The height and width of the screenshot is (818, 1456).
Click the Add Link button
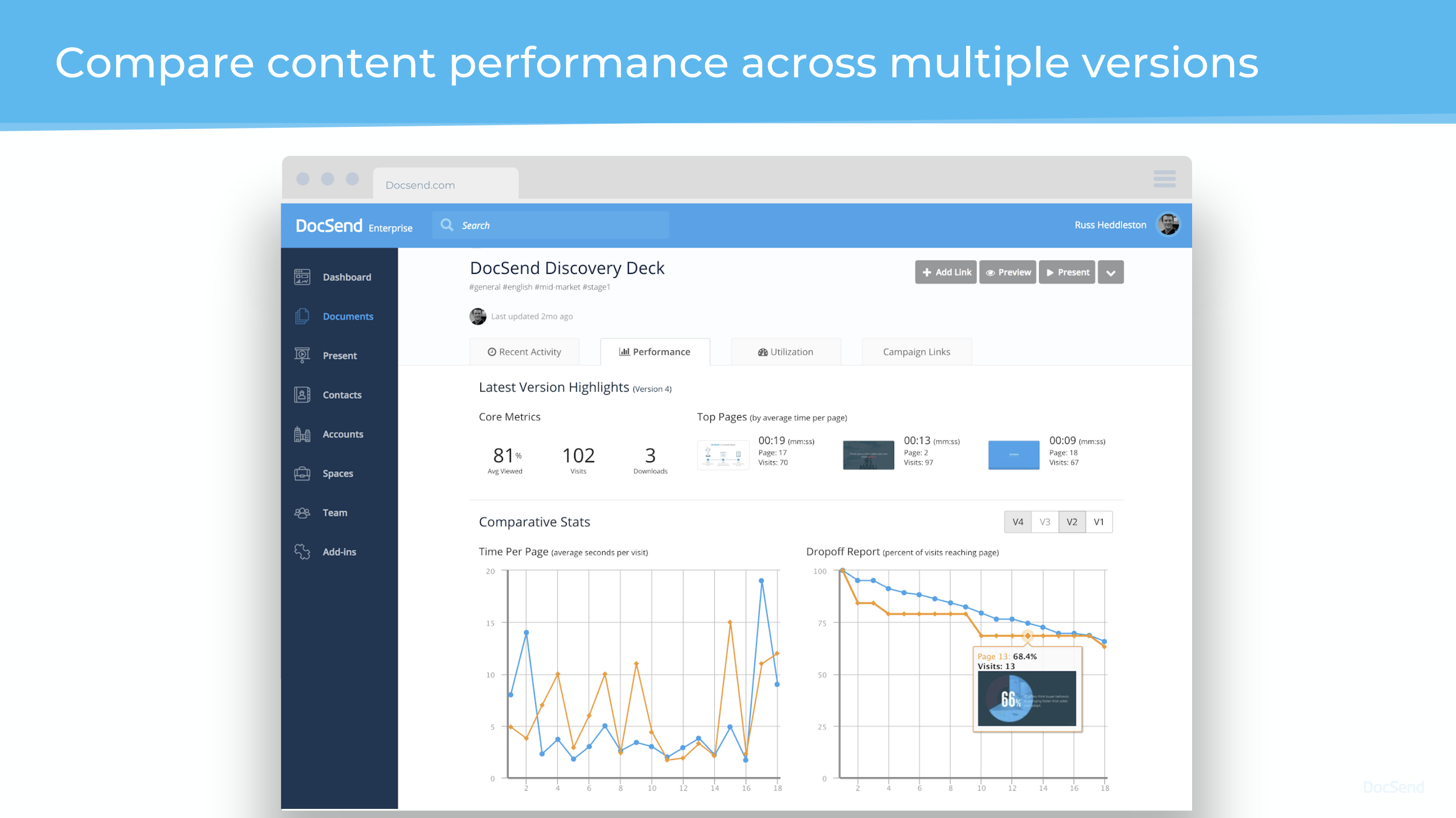945,272
